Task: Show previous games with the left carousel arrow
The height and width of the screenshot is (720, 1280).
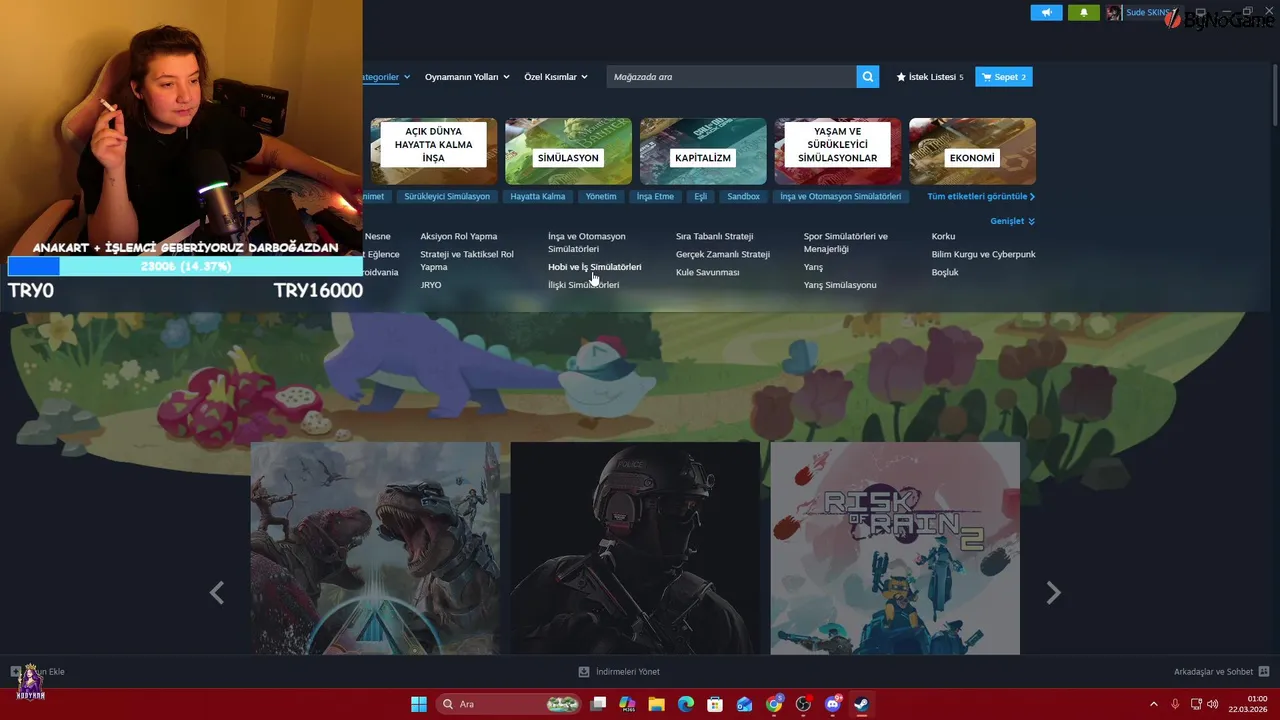Action: (216, 593)
